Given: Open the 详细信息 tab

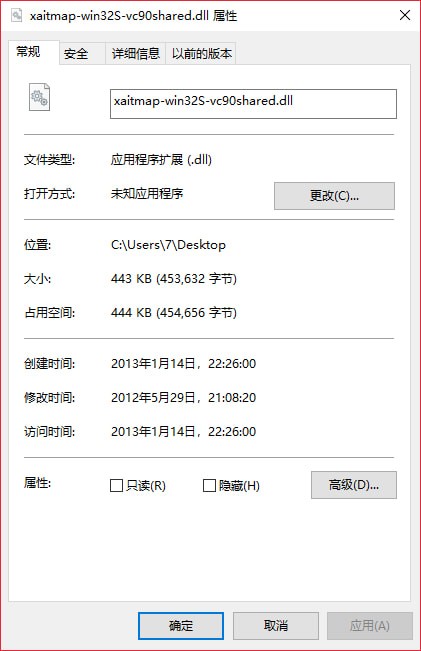Looking at the screenshot, I should tap(135, 54).
